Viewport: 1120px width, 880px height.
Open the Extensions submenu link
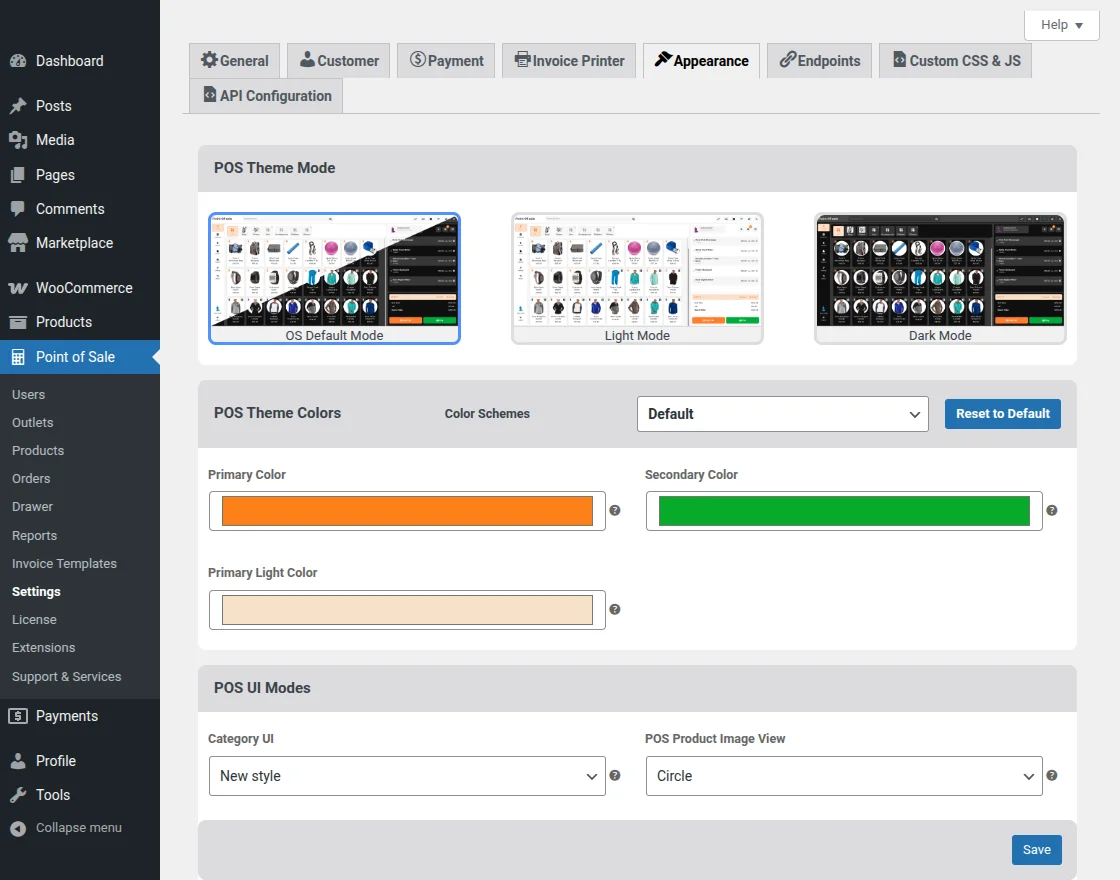44,647
